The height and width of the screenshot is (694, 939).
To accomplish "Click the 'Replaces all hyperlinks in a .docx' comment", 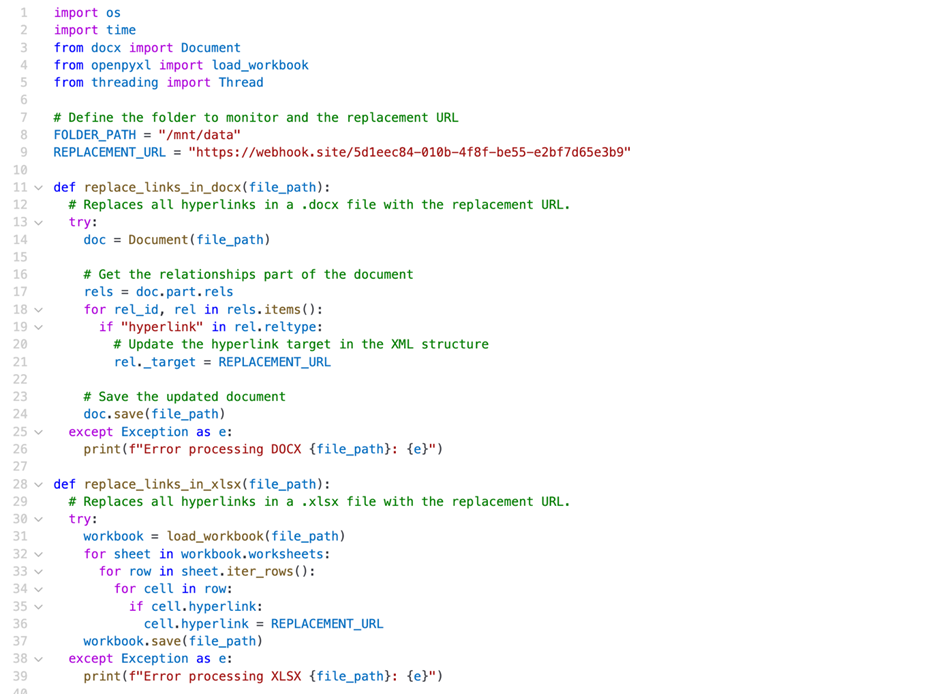I will 319,205.
